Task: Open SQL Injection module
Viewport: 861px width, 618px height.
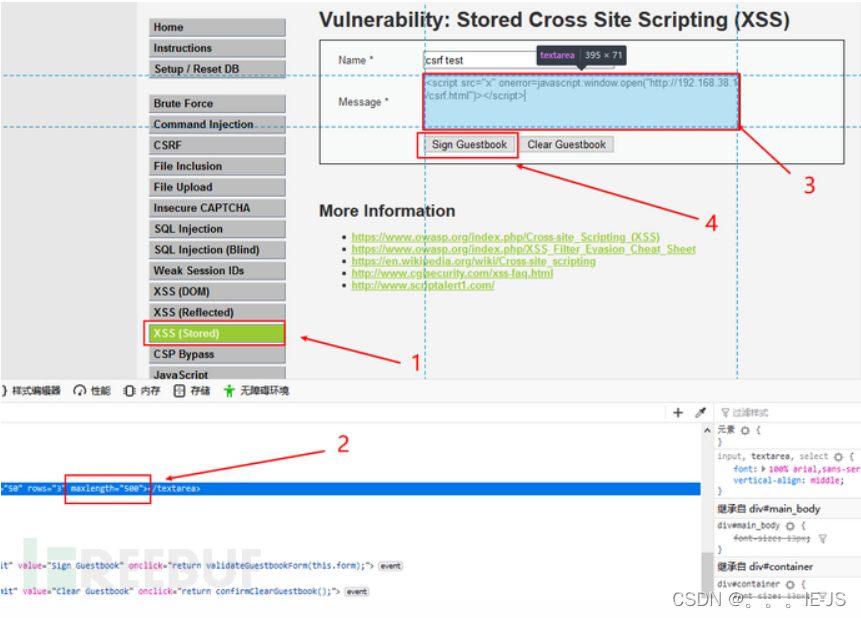Action: [217, 229]
